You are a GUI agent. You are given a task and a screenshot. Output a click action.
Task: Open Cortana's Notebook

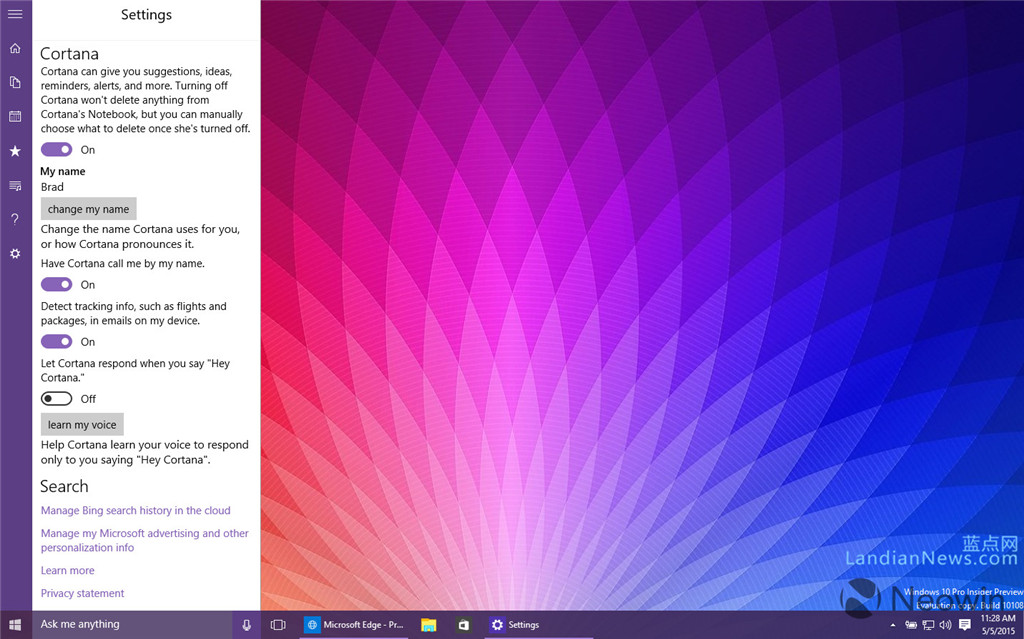[x=14, y=82]
